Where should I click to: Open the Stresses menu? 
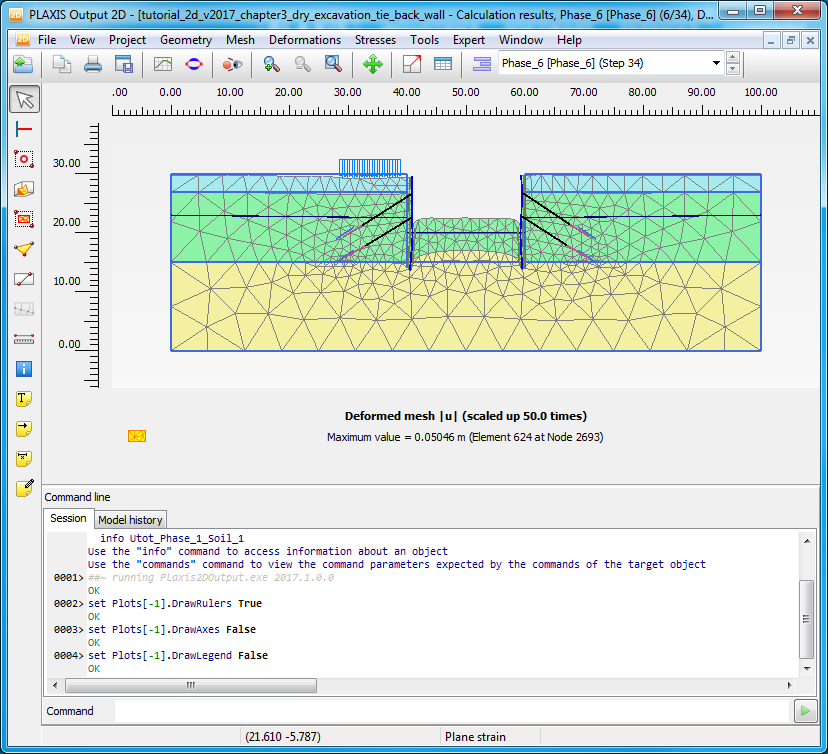pos(375,40)
